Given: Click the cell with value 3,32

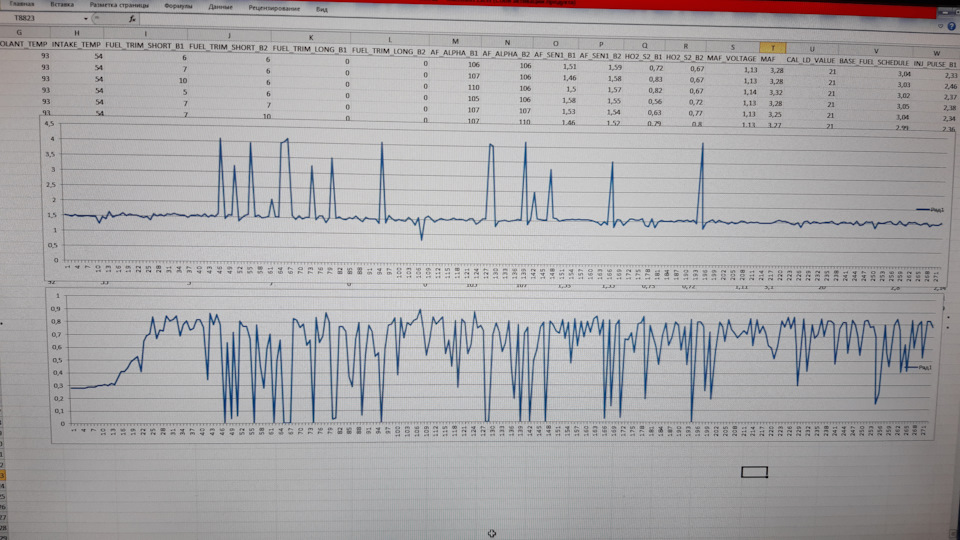Looking at the screenshot, I should tap(776, 92).
